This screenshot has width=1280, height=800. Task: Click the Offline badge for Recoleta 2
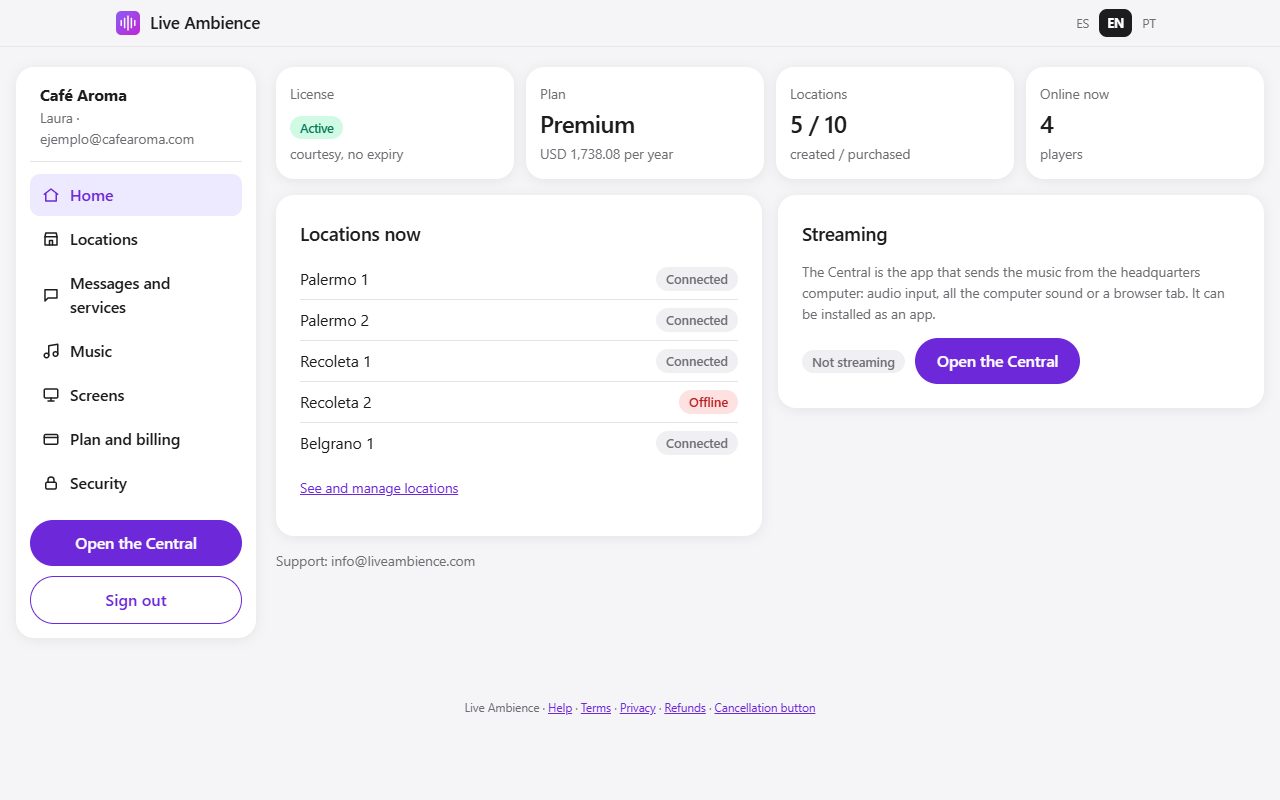click(x=708, y=402)
